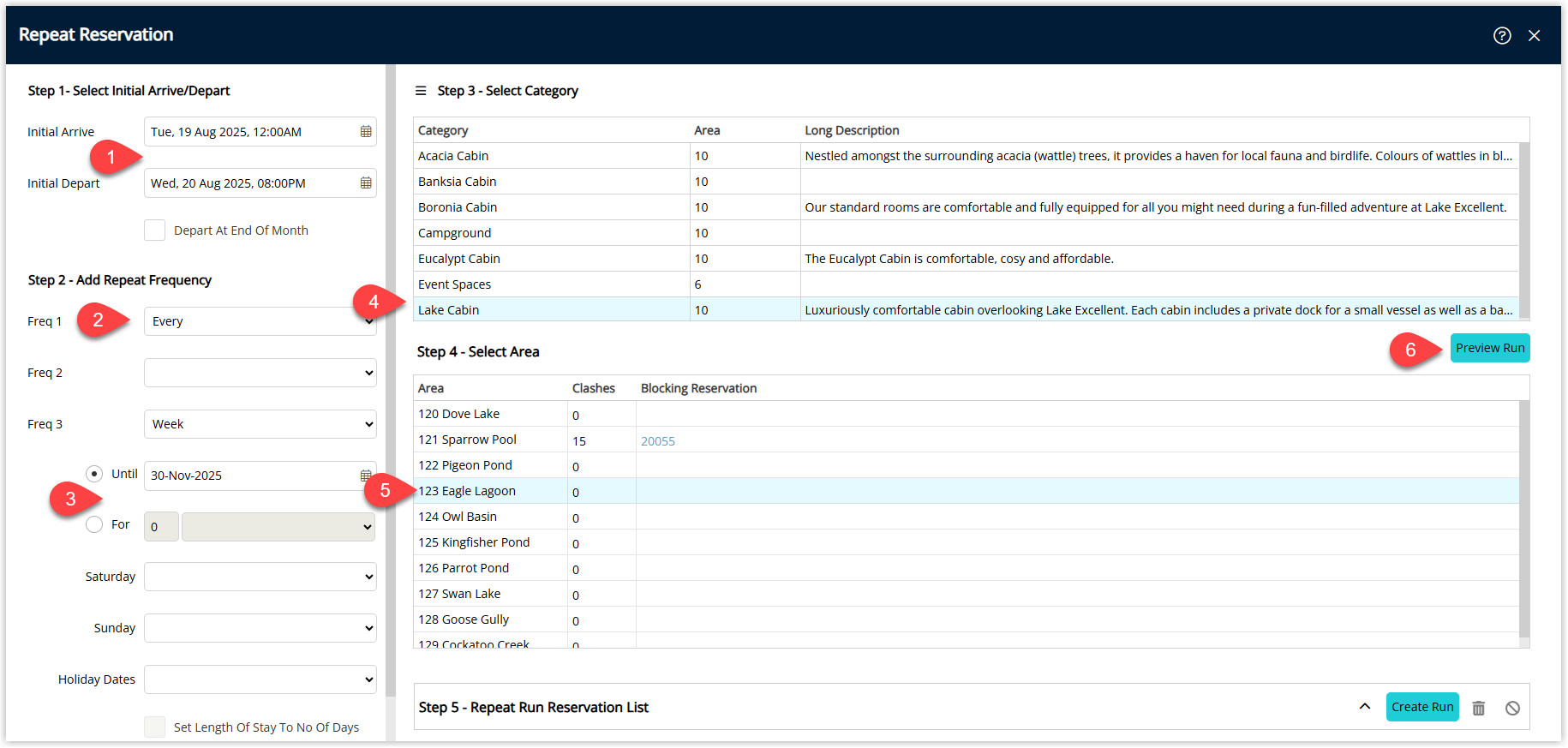
Task: Click the Category column header
Action: (443, 130)
